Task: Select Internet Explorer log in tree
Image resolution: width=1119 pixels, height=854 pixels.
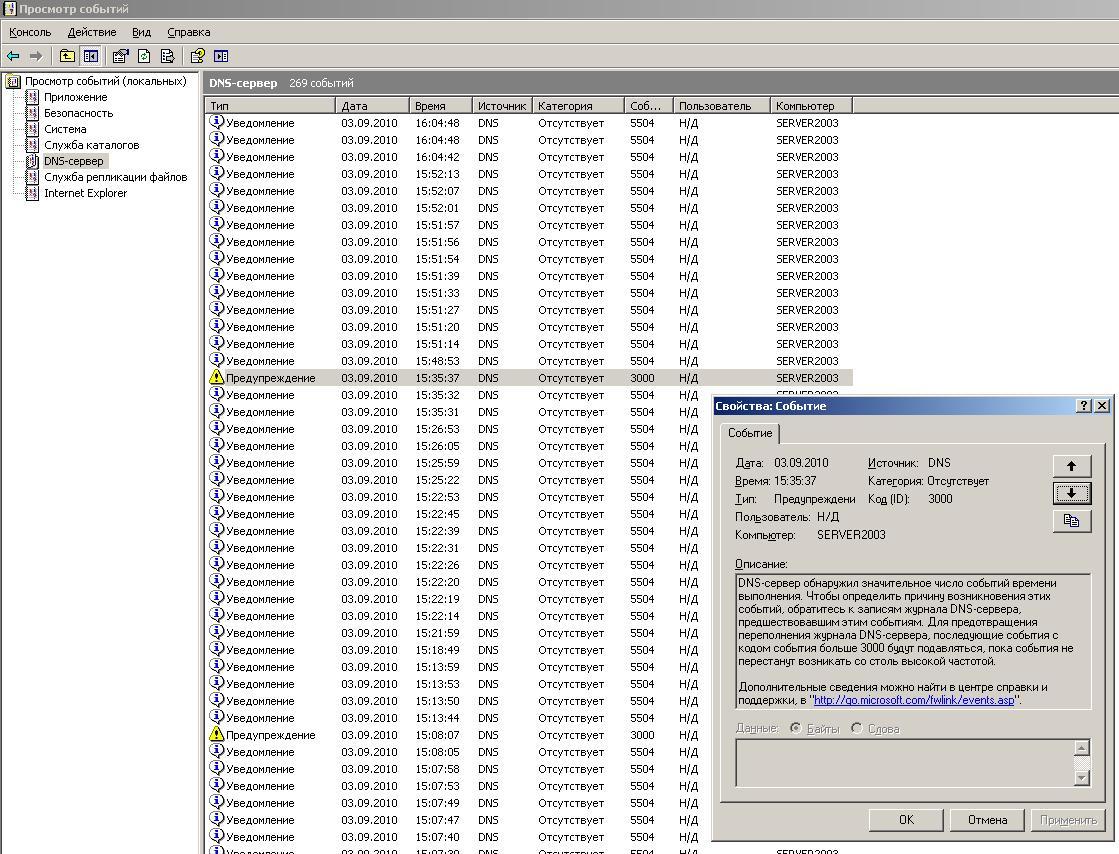Action: (x=86, y=193)
